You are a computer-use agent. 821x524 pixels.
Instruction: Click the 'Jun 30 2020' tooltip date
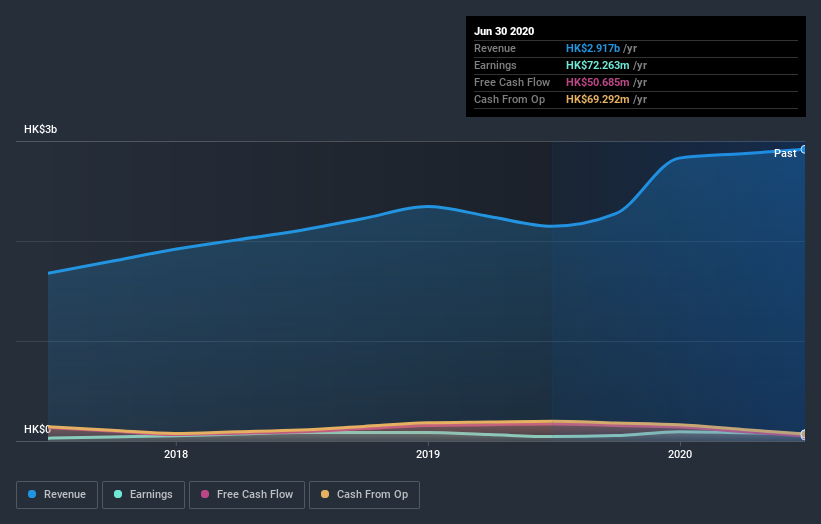504,31
